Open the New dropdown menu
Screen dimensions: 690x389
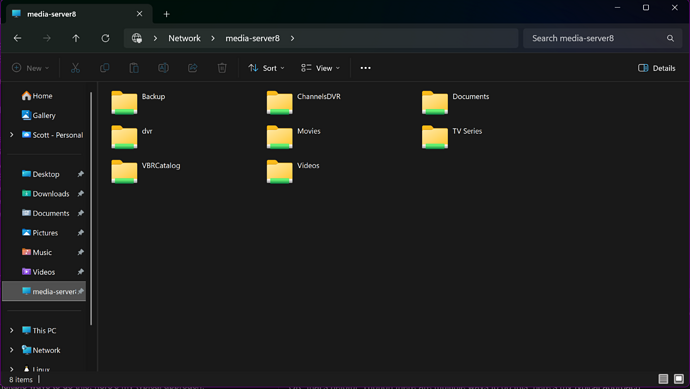[x=30, y=68]
